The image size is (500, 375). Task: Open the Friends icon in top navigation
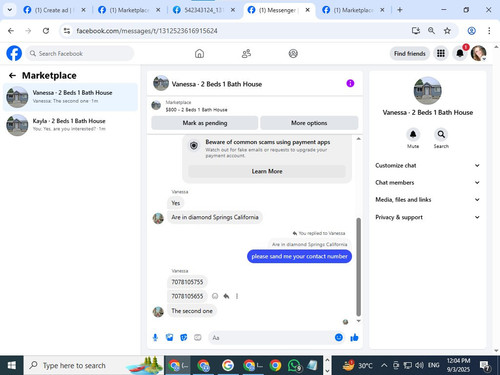(246, 53)
